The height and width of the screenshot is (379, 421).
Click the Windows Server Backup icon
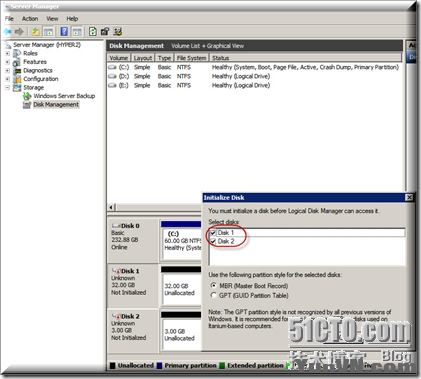click(x=27, y=96)
